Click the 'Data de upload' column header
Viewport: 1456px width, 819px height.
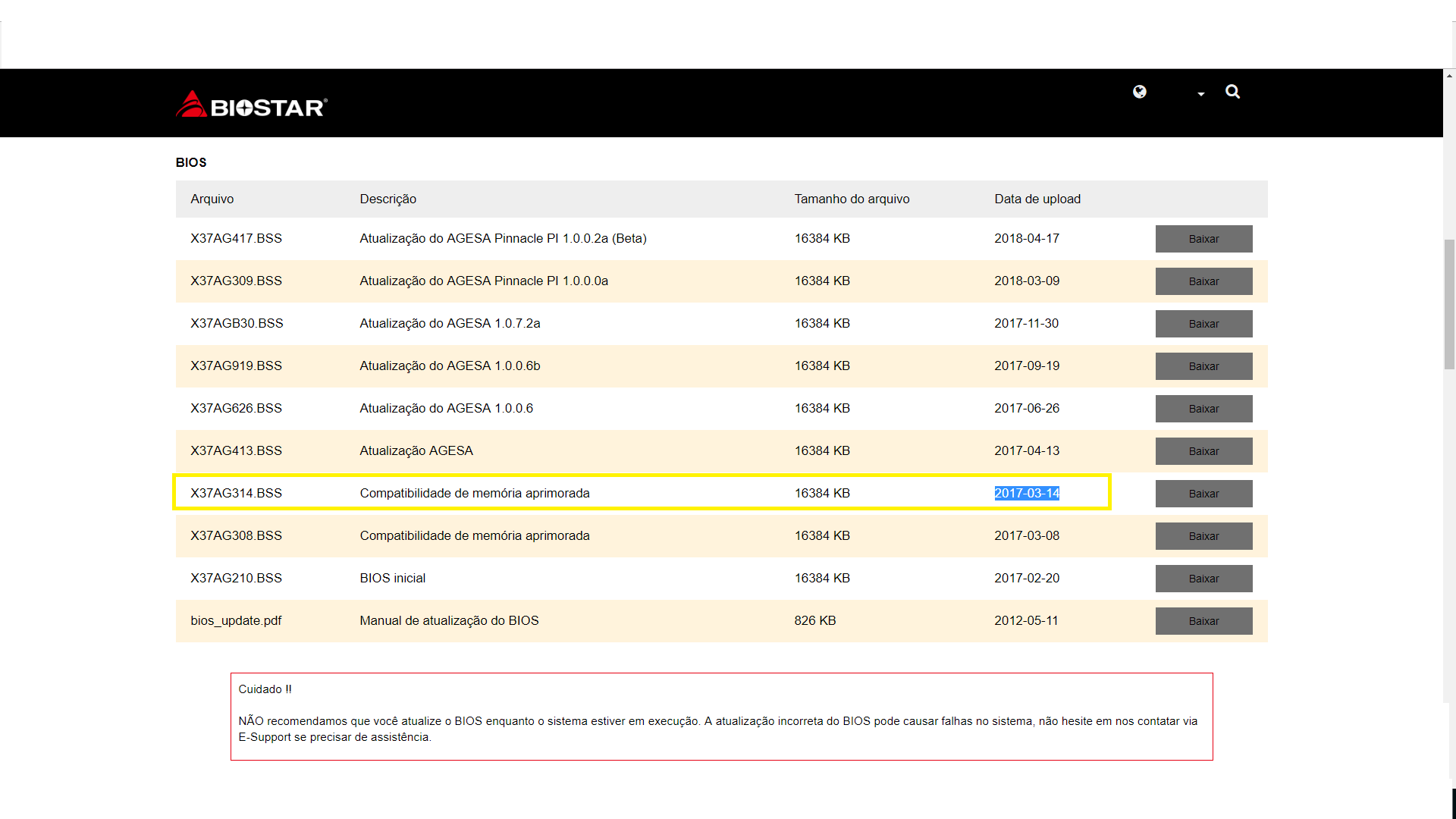(1037, 199)
